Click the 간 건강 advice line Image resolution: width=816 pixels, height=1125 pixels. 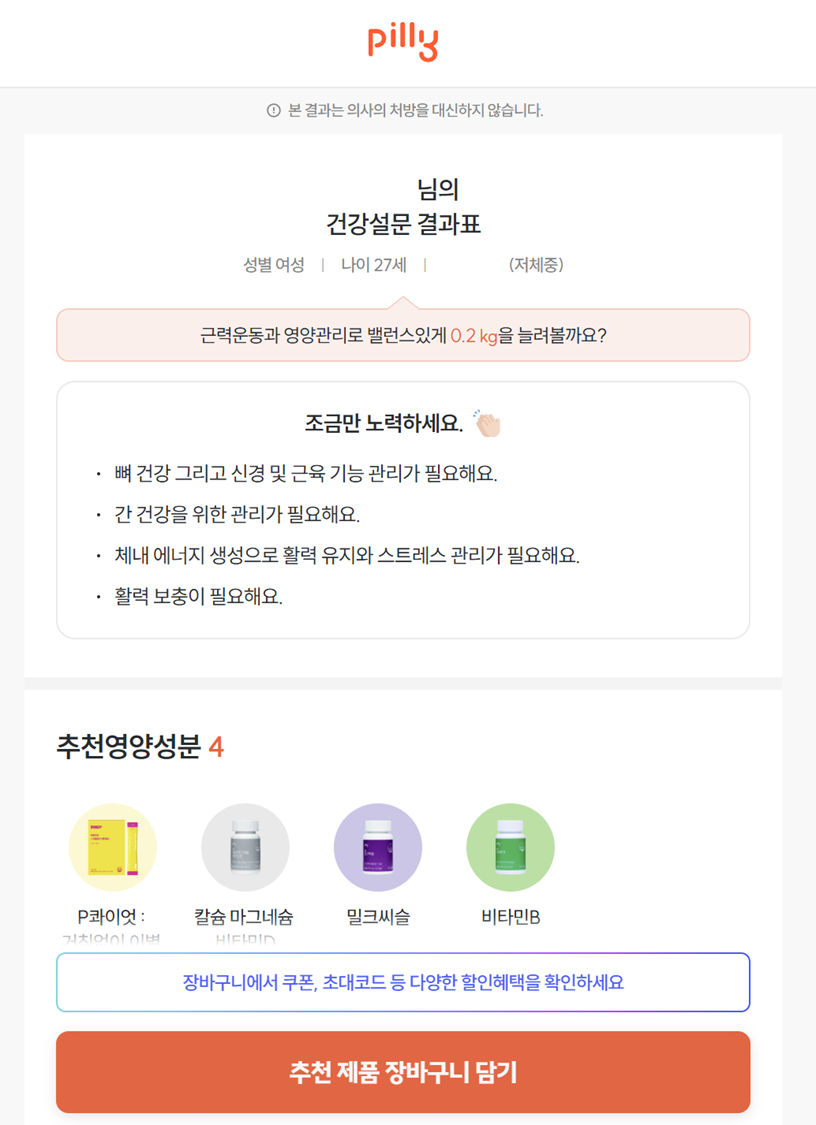236,515
